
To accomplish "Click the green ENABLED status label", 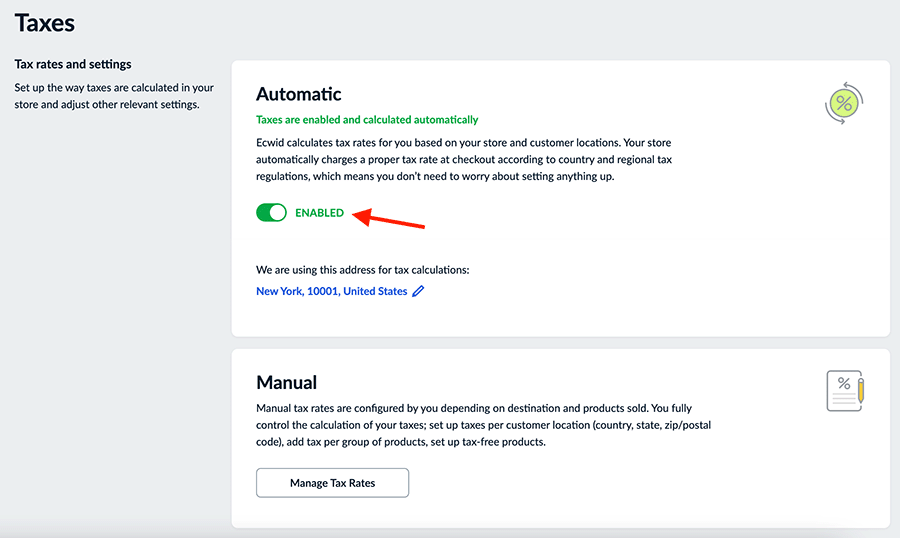I will pos(319,213).
